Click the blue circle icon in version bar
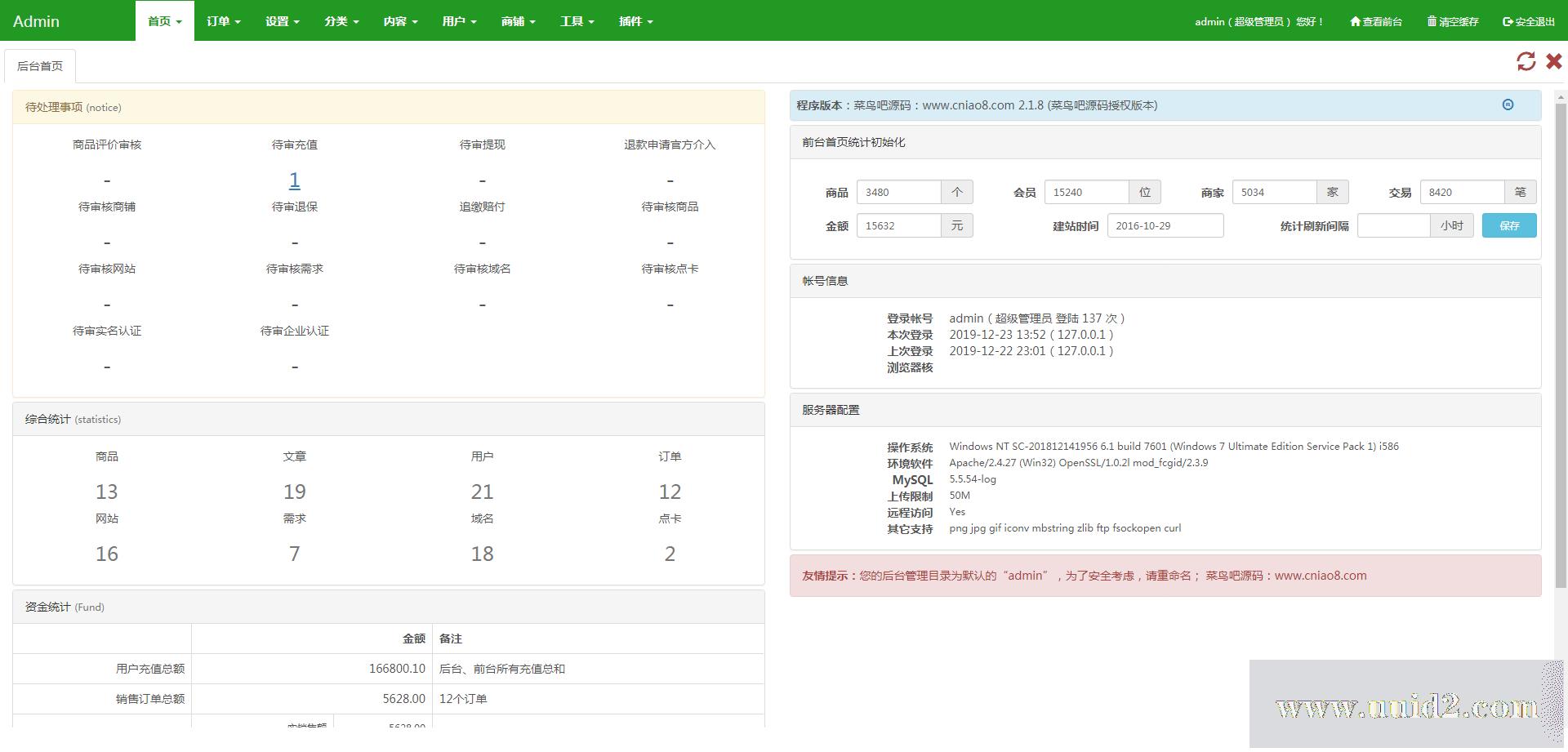This screenshot has height=752, width=1568. 1508,105
